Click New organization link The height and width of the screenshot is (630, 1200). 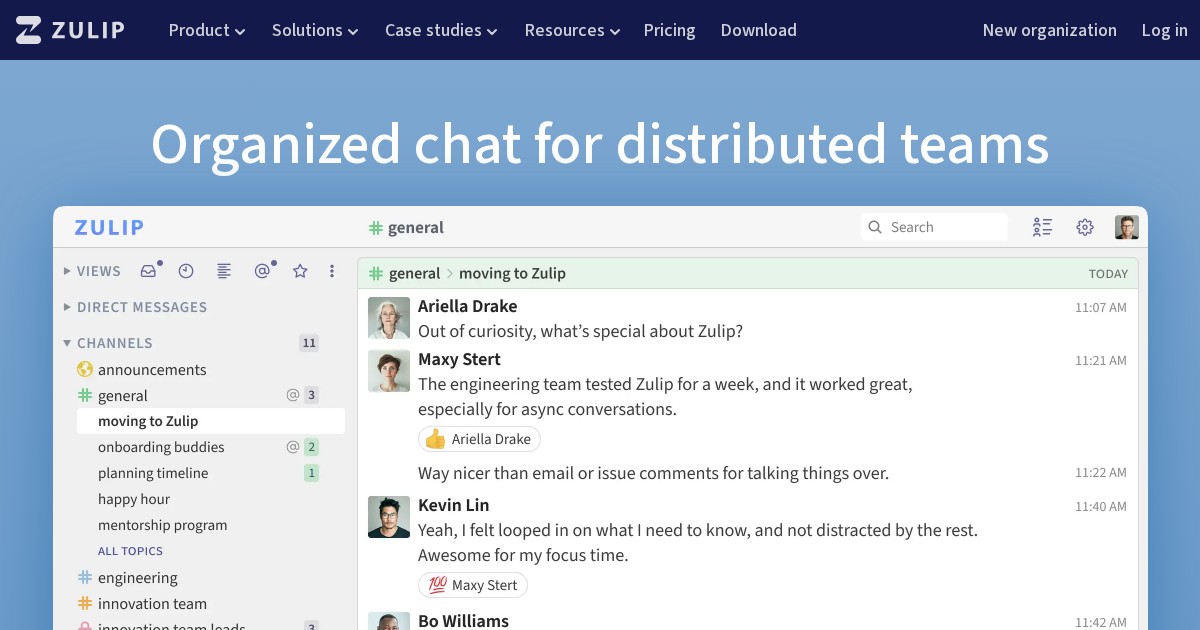1049,30
